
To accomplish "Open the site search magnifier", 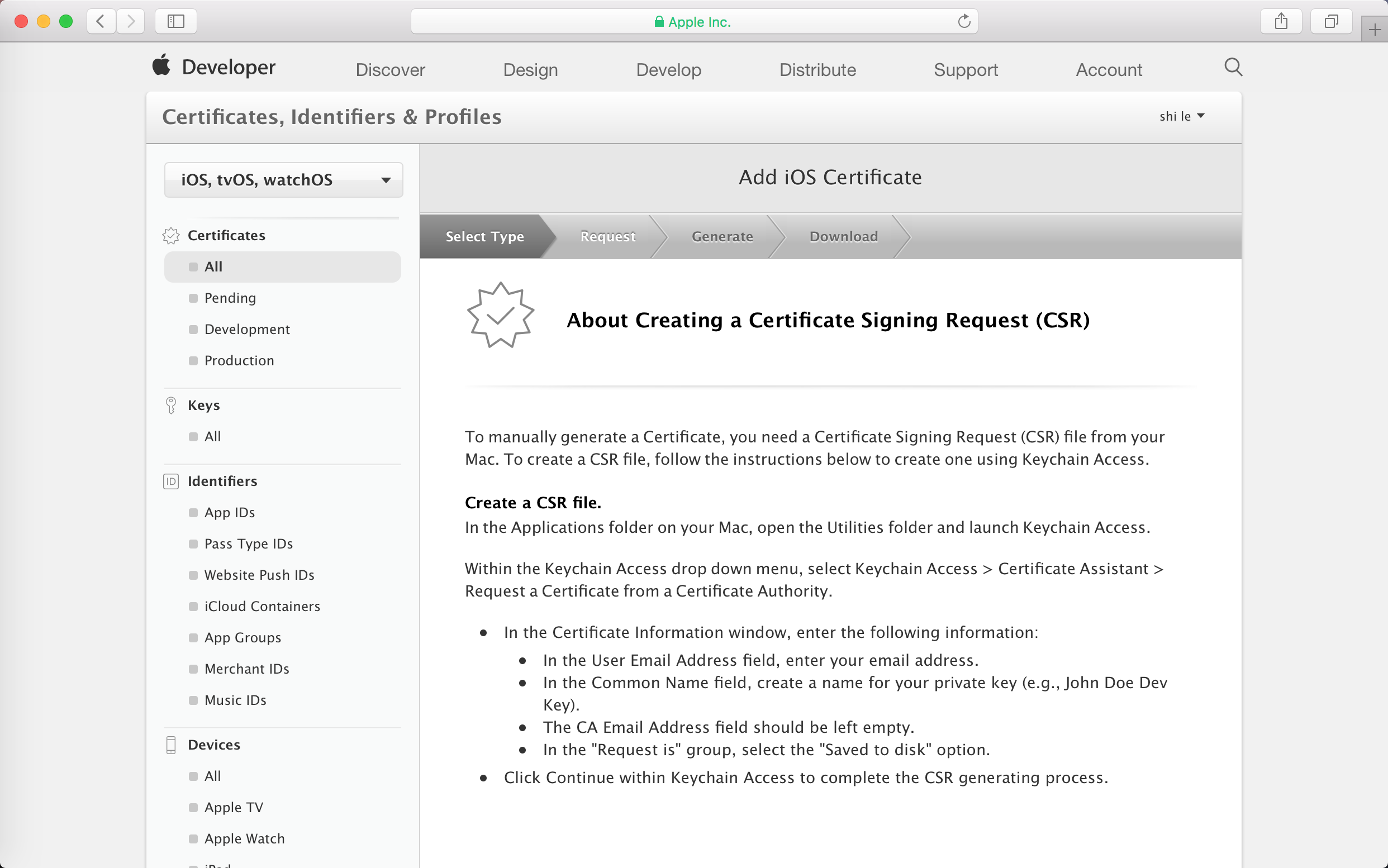I will 1233,67.
